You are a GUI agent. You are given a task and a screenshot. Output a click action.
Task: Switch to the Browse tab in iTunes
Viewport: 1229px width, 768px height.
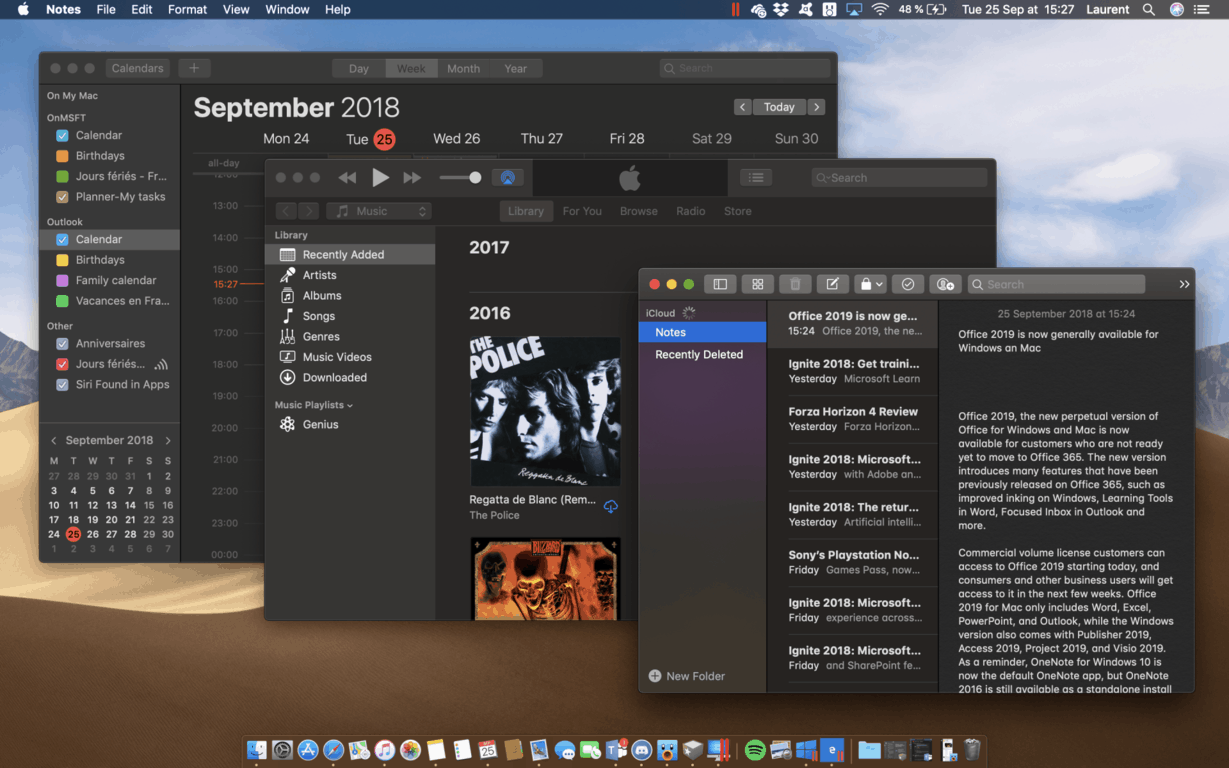click(x=639, y=211)
